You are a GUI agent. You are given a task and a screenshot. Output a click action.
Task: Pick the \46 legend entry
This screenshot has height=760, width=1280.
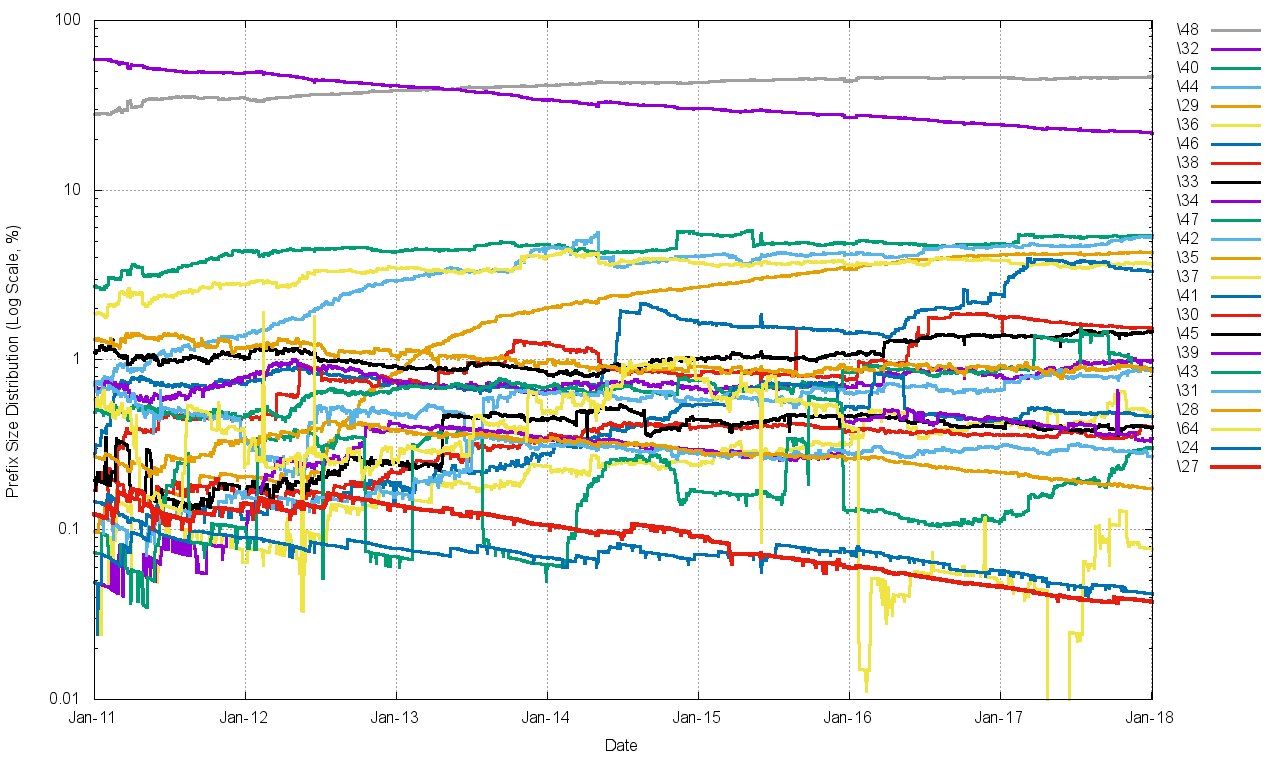pos(1189,143)
